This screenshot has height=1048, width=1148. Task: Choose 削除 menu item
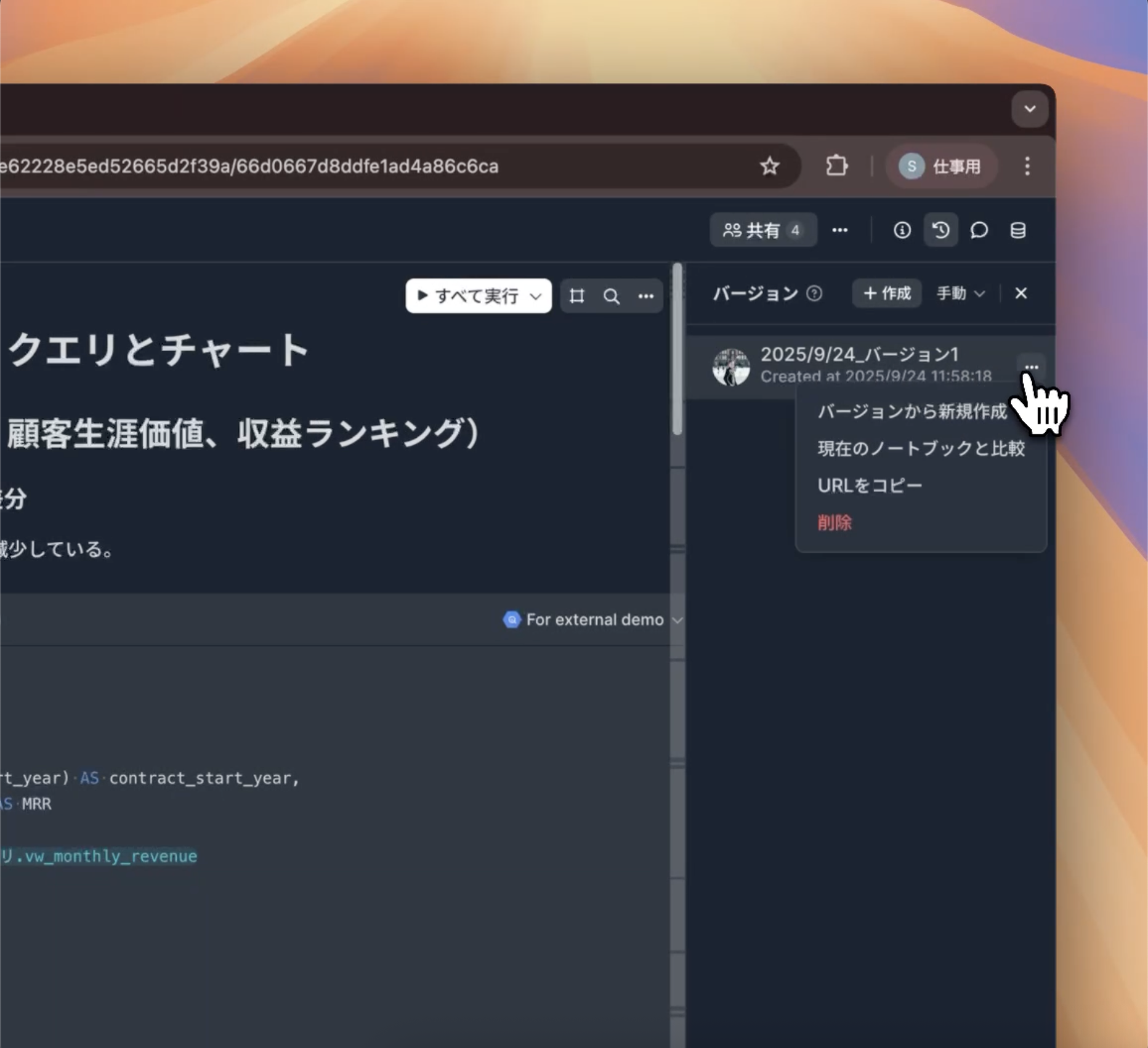[x=835, y=522]
